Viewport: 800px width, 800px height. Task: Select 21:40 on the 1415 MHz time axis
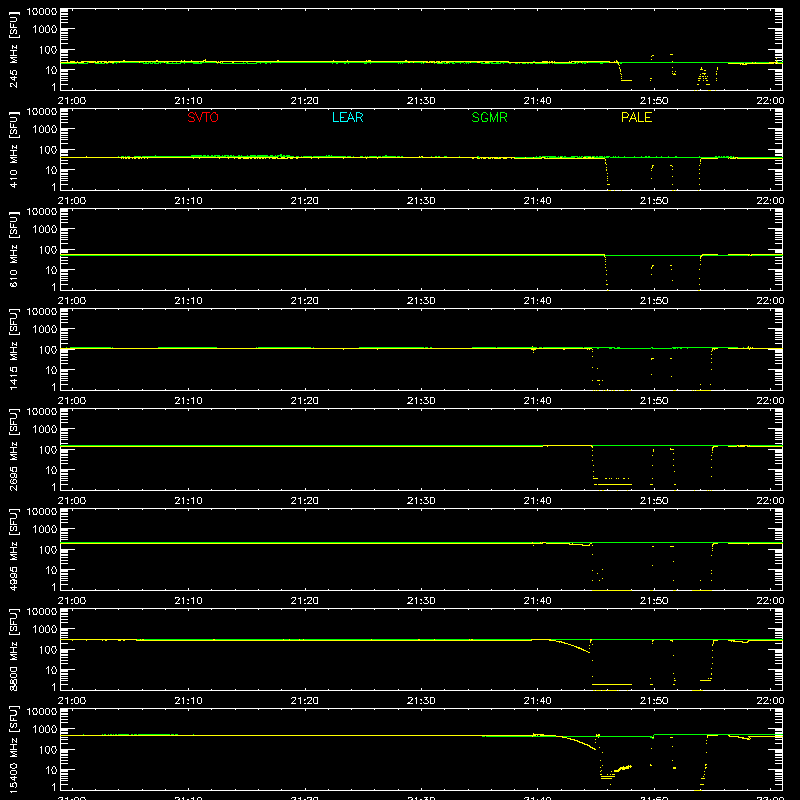(x=537, y=401)
